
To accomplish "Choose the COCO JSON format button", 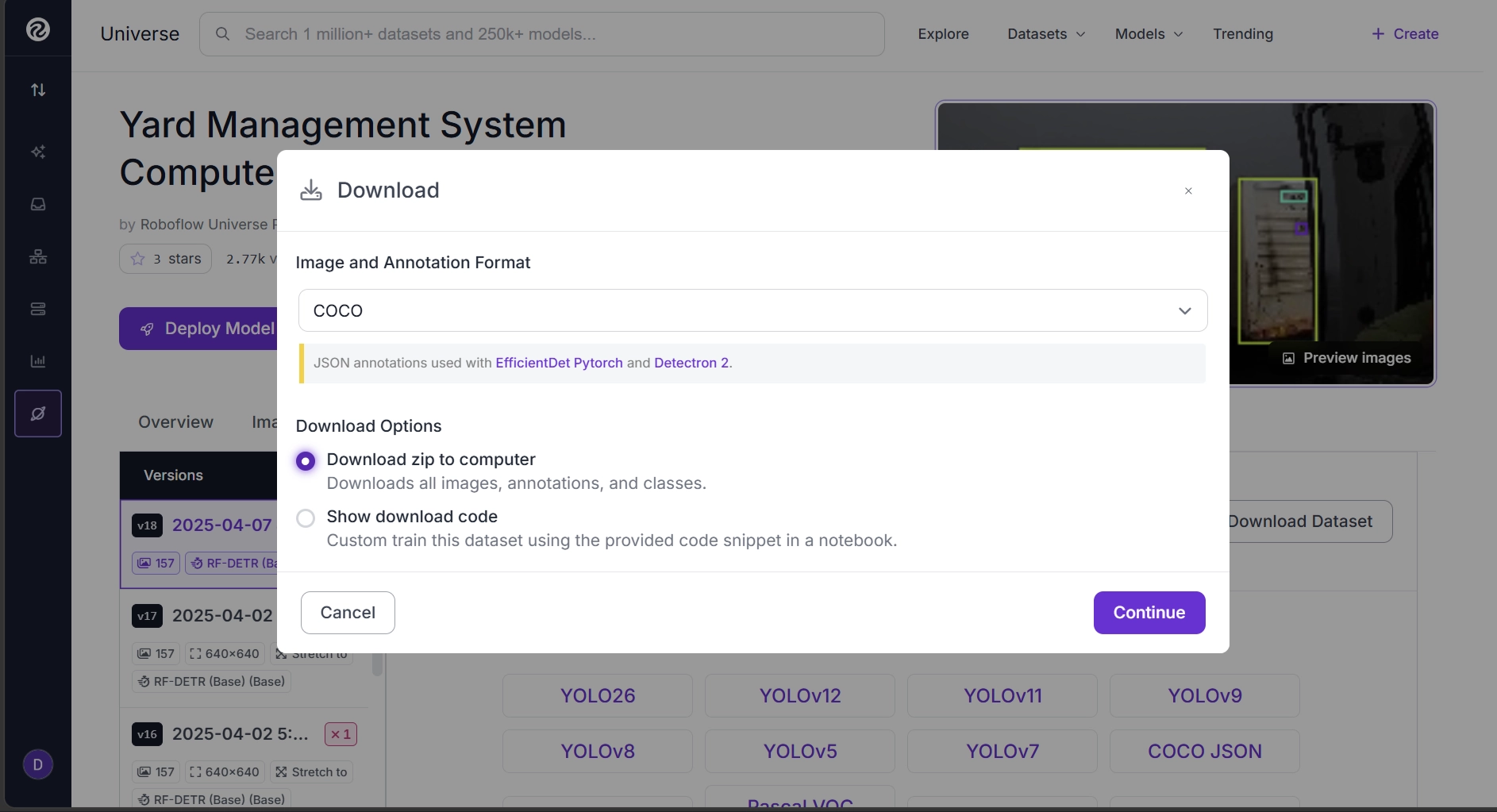I will [x=1205, y=752].
